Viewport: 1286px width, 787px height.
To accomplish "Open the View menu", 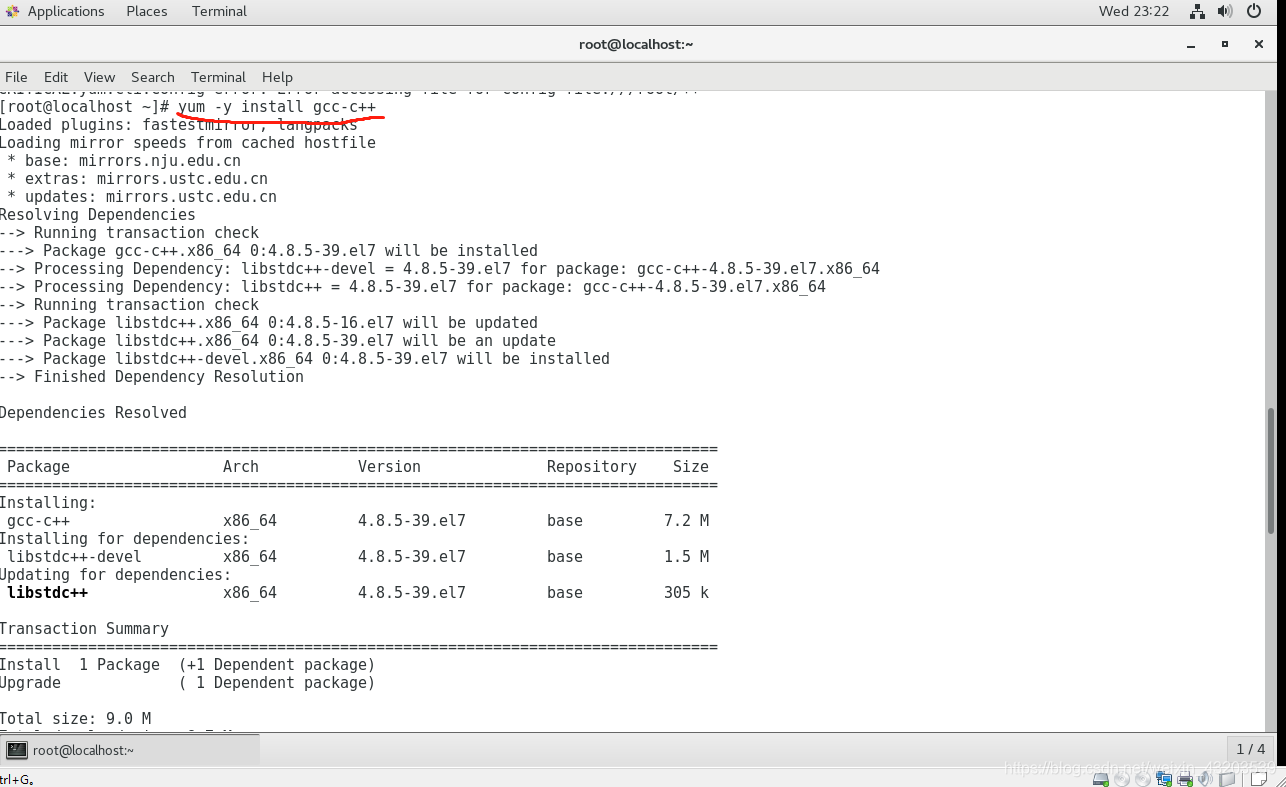I will [x=99, y=77].
